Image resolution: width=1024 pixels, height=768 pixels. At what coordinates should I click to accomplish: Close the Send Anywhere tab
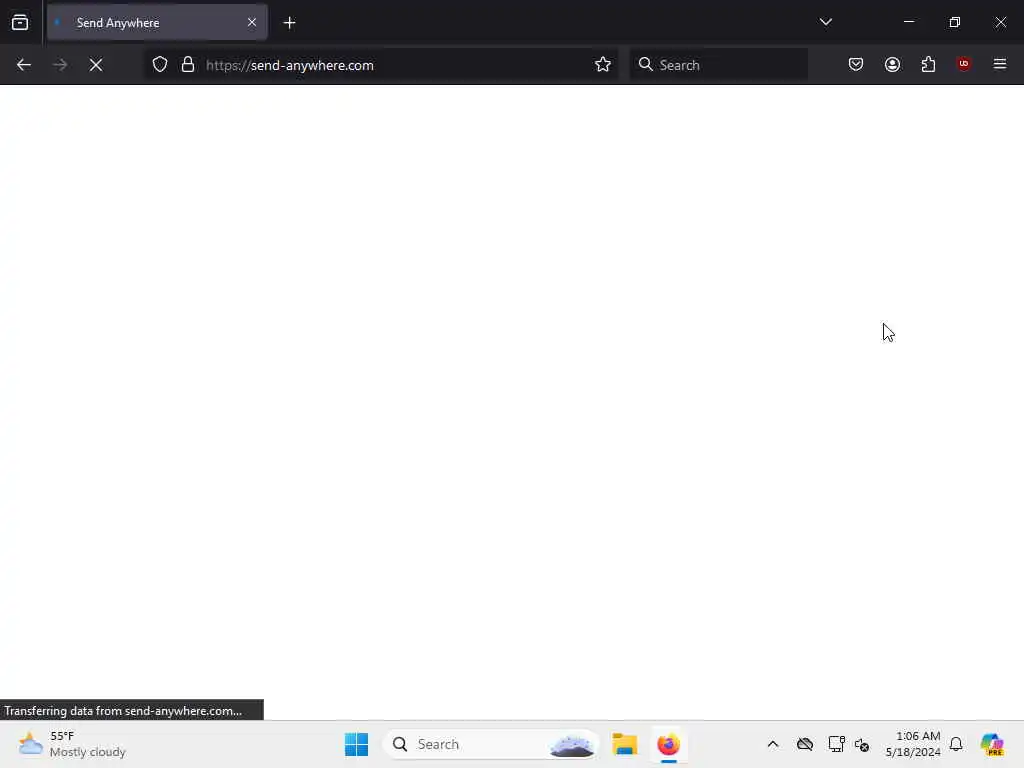point(251,23)
